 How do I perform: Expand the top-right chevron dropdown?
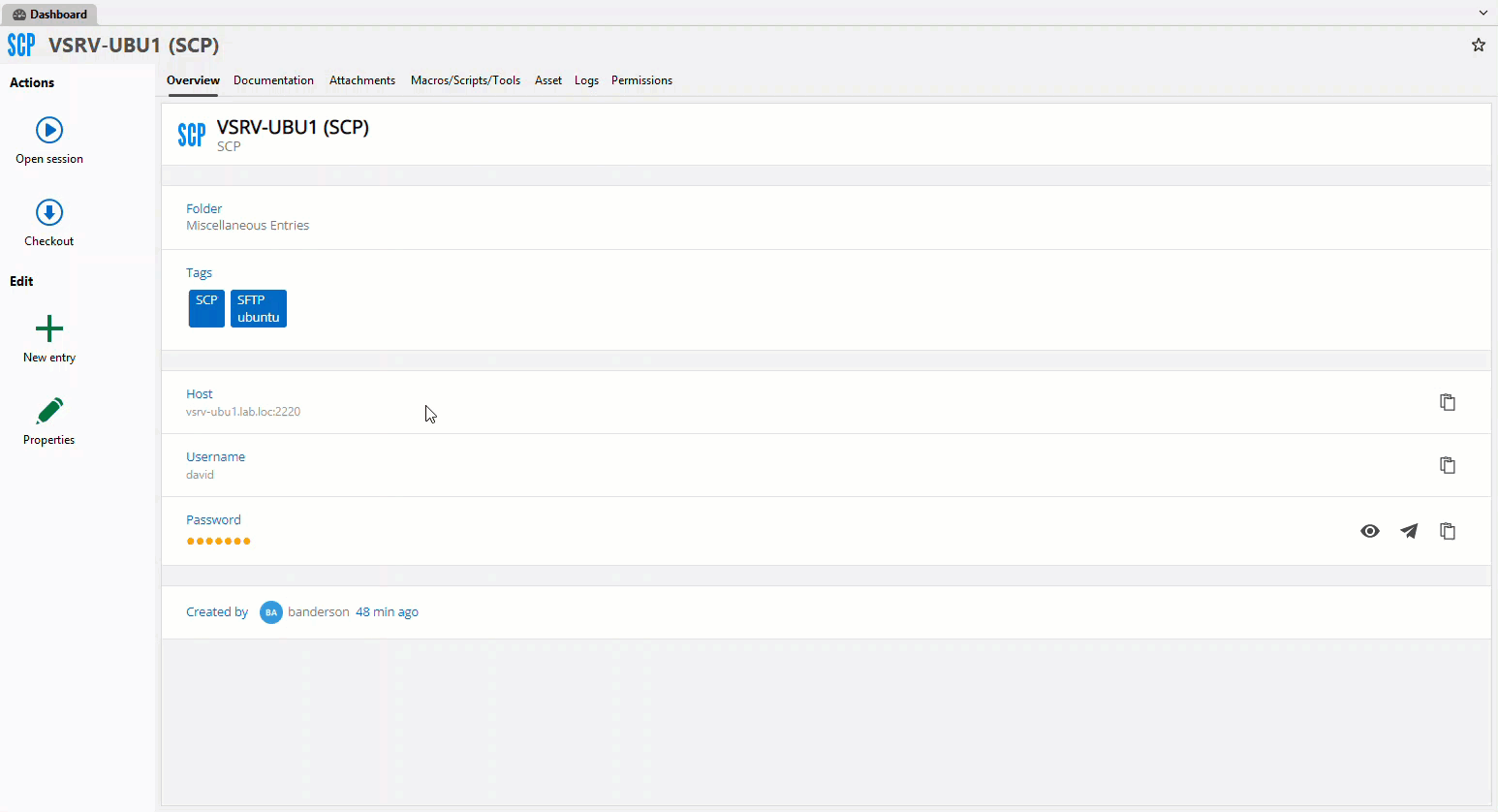tap(1482, 14)
